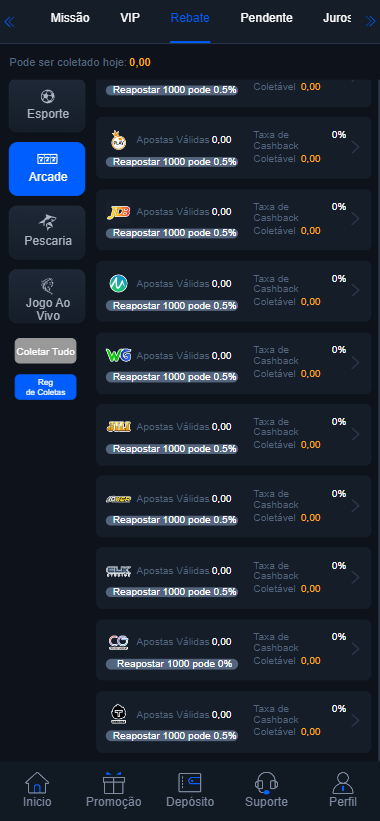Open the Perfil user icon
Viewport: 380px width, 821px height.
tap(343, 783)
